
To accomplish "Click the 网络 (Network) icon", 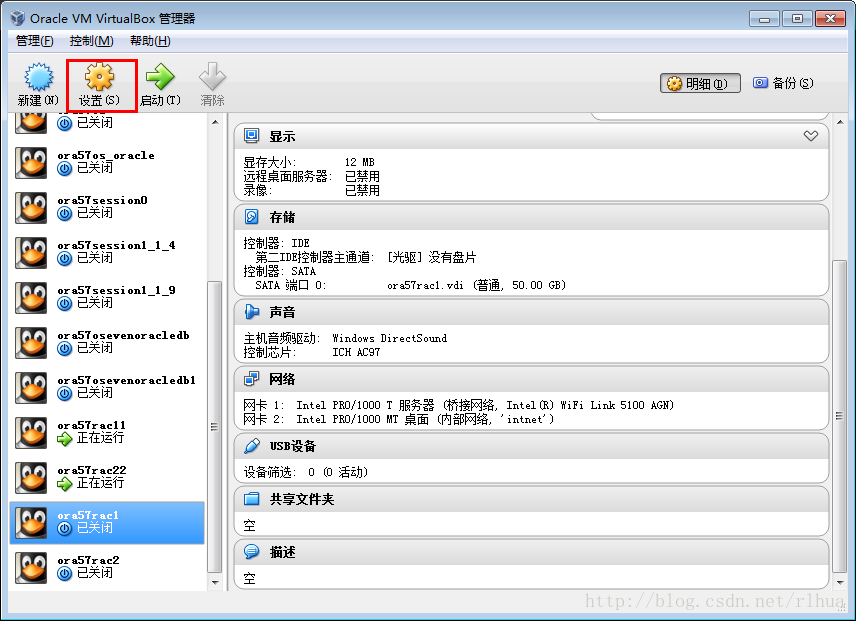I will (x=251, y=378).
